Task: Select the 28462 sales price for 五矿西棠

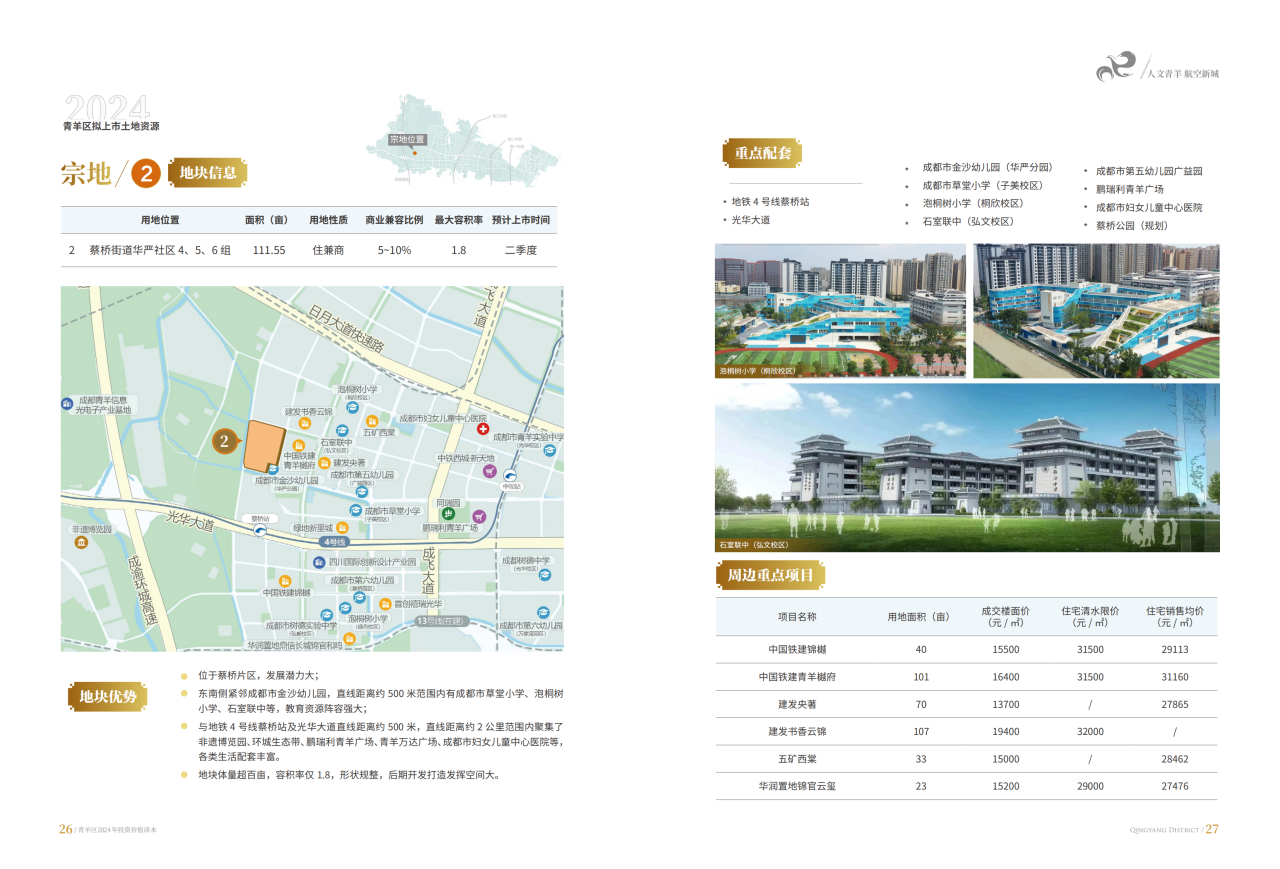Action: (1175, 759)
